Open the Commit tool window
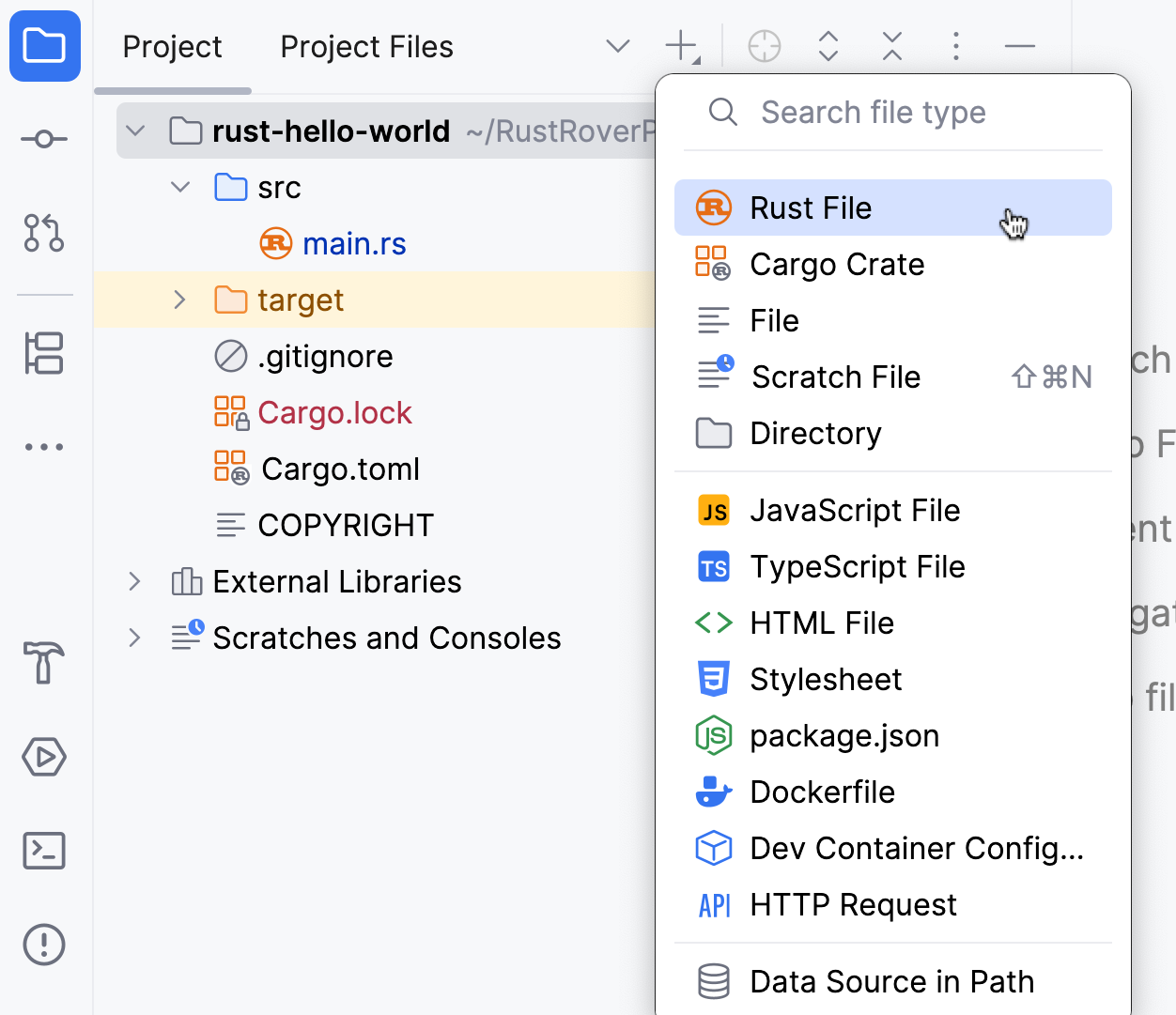 pyautogui.click(x=44, y=138)
